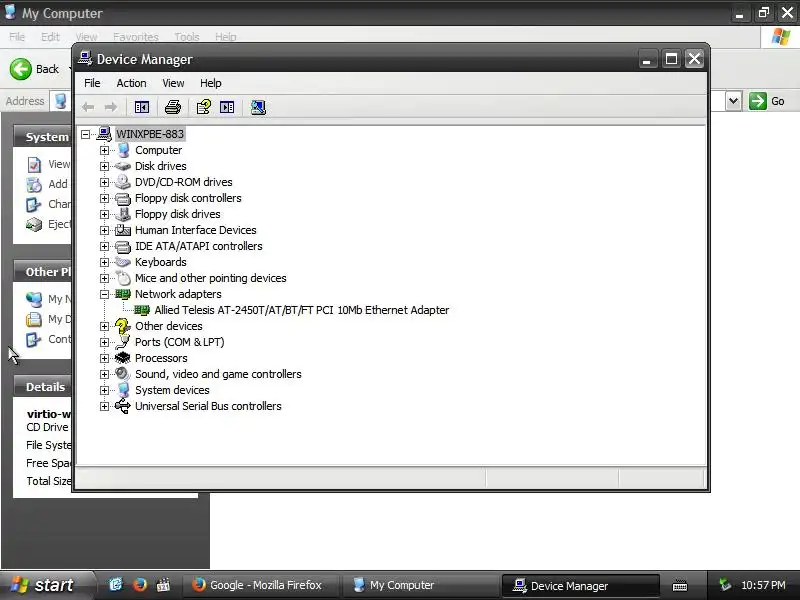Click the Forward arrow in Device Manager toolbar

coord(111,107)
